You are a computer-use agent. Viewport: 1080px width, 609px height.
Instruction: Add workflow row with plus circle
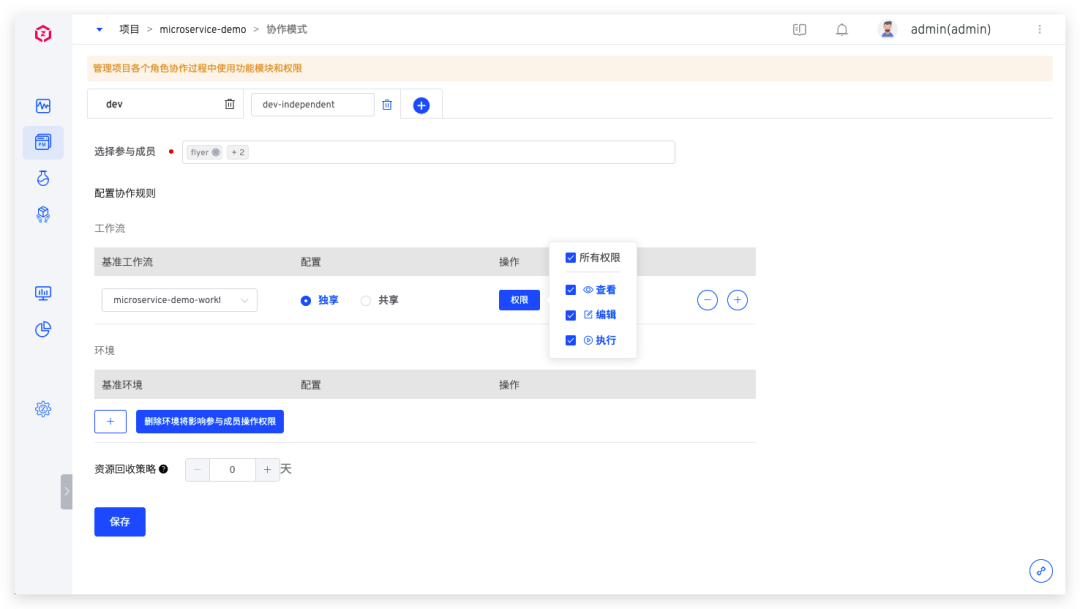(x=737, y=300)
